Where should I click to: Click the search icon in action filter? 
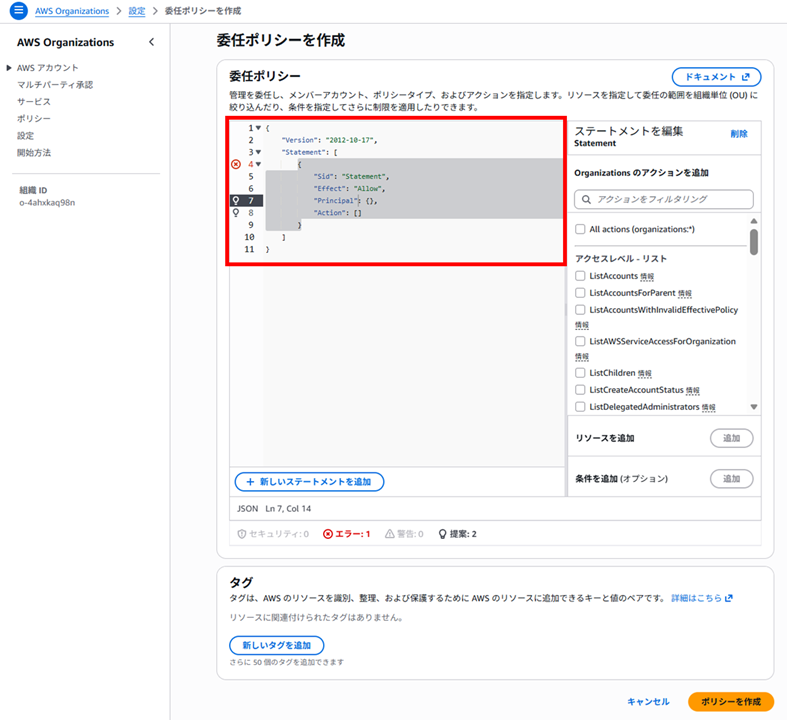586,199
